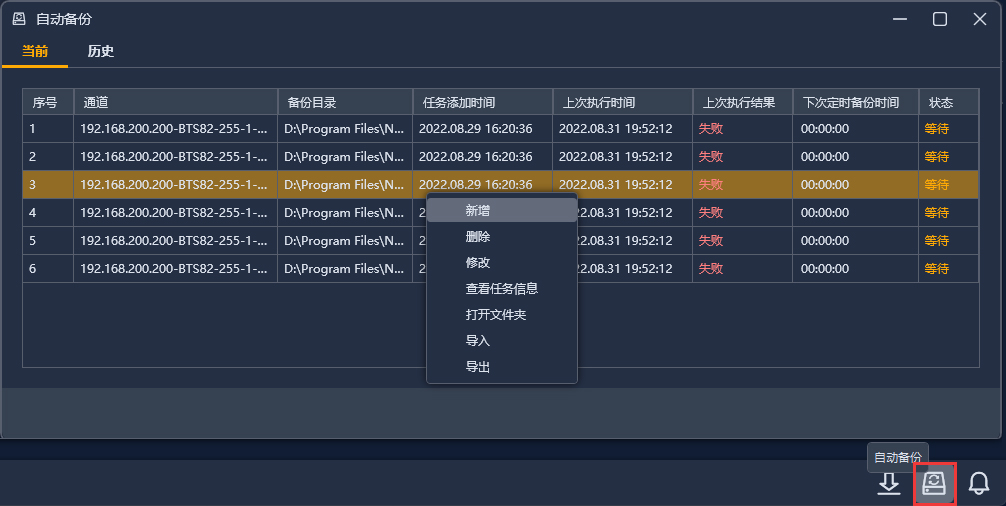Click the 任务添加时间 column header

pyautogui.click(x=482, y=102)
